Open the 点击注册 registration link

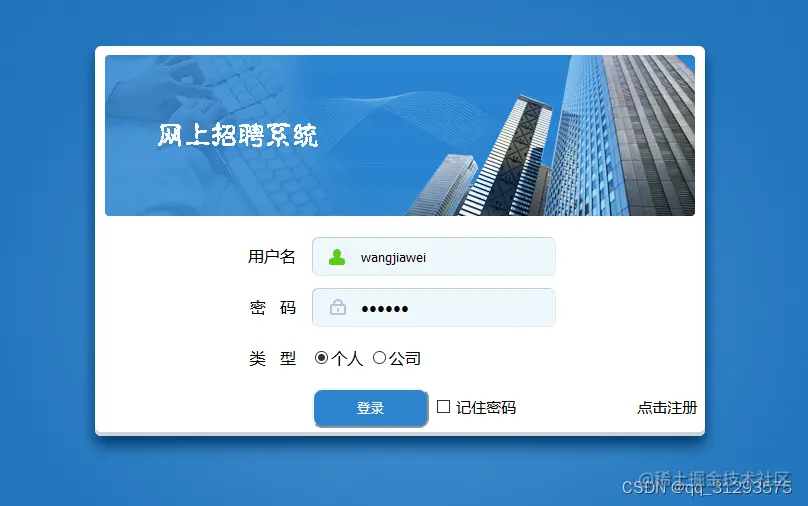point(667,408)
